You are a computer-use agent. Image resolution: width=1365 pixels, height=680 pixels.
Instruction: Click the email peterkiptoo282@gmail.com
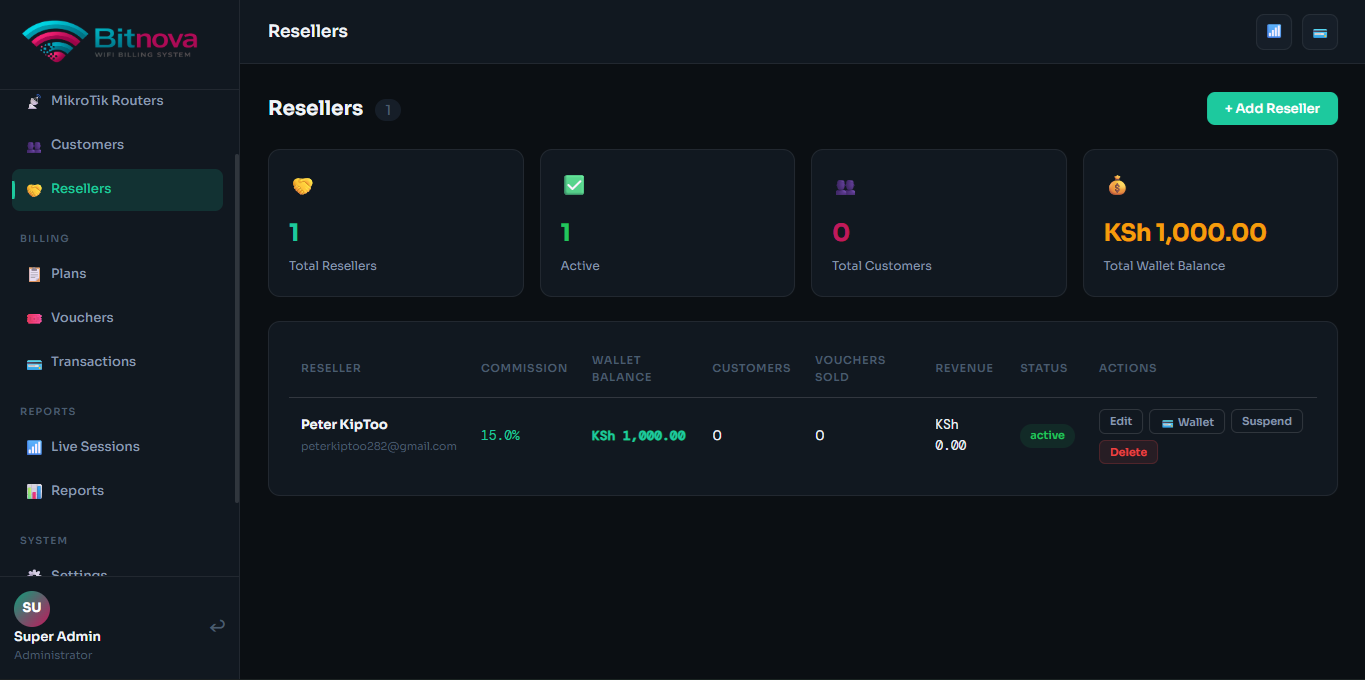379,446
